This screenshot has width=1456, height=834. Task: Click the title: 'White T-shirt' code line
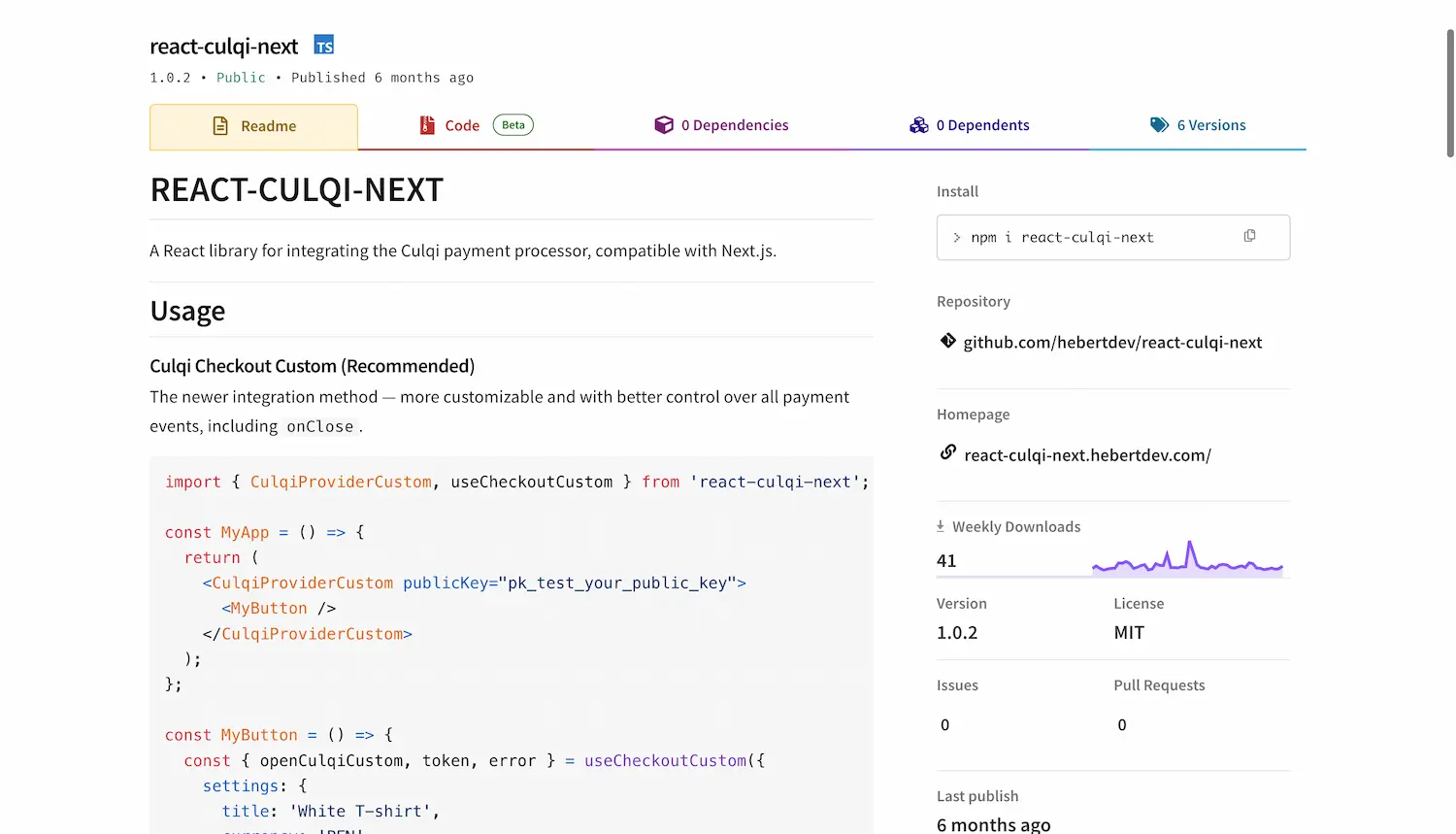331,812
